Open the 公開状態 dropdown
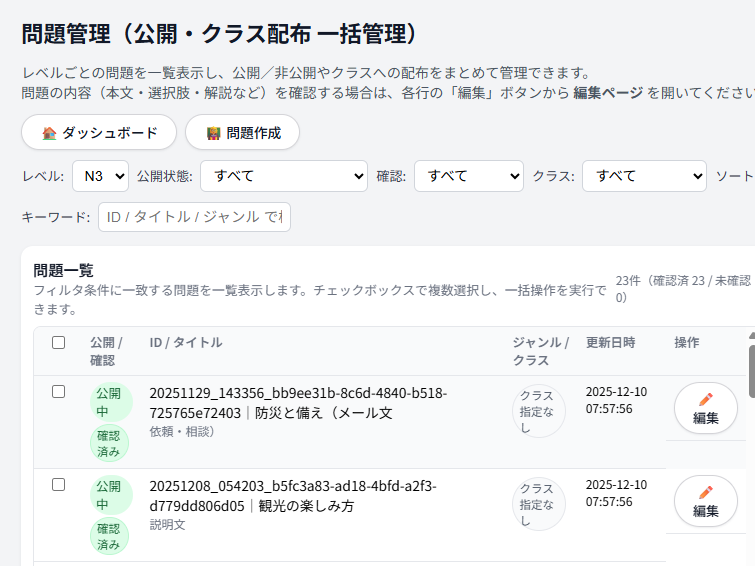The height and width of the screenshot is (566, 755). tap(284, 176)
